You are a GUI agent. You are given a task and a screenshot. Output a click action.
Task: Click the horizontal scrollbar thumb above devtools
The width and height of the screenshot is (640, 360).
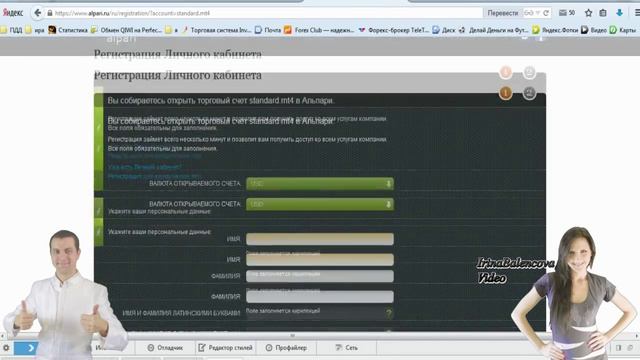point(292,336)
